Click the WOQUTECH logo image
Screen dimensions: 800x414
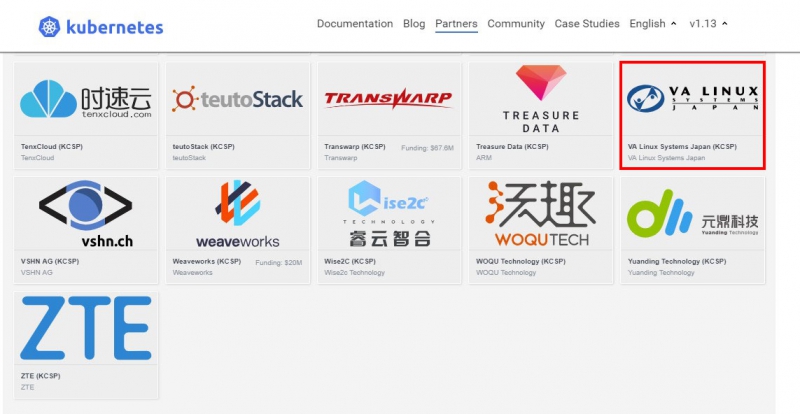pyautogui.click(x=541, y=213)
